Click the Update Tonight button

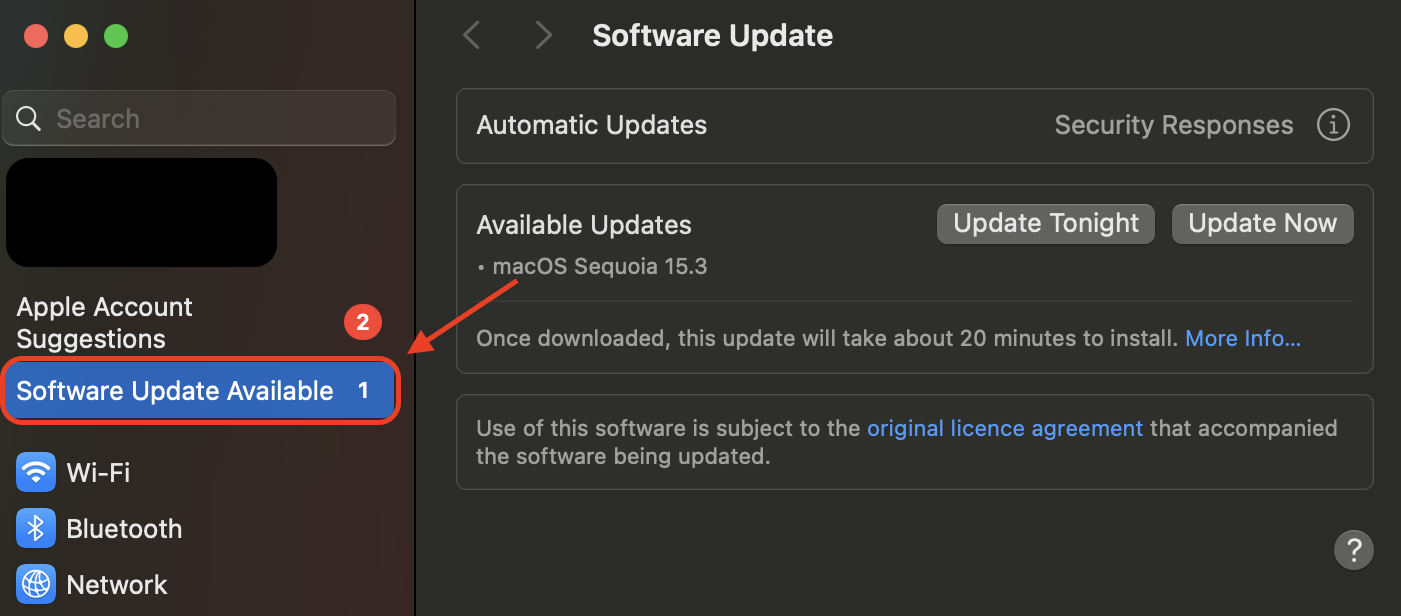click(1045, 223)
